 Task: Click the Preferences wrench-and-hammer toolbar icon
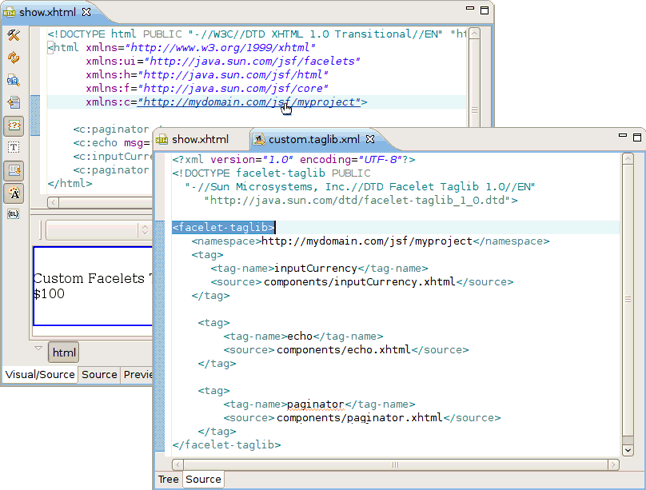pyautogui.click(x=14, y=36)
